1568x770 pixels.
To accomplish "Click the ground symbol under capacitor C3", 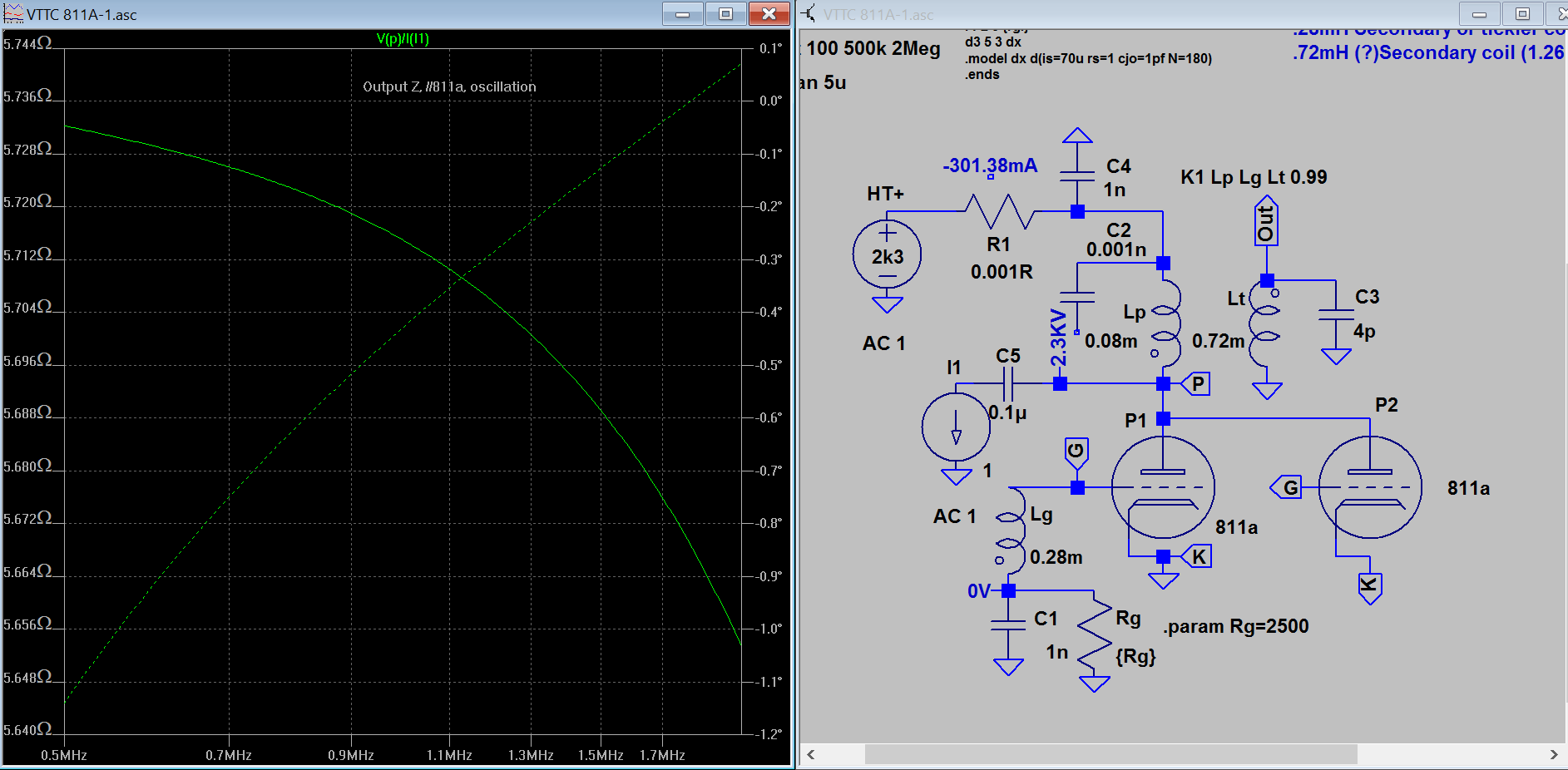I will (1336, 356).
